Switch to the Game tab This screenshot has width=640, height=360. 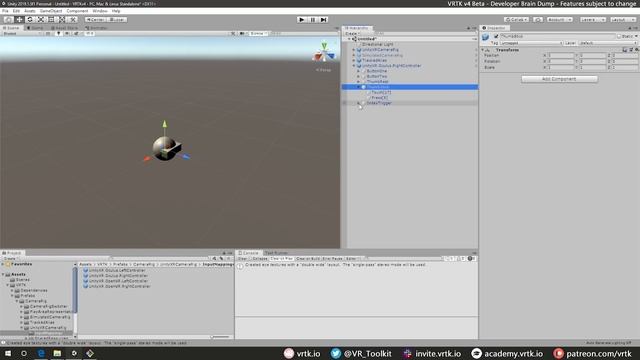click(36, 28)
